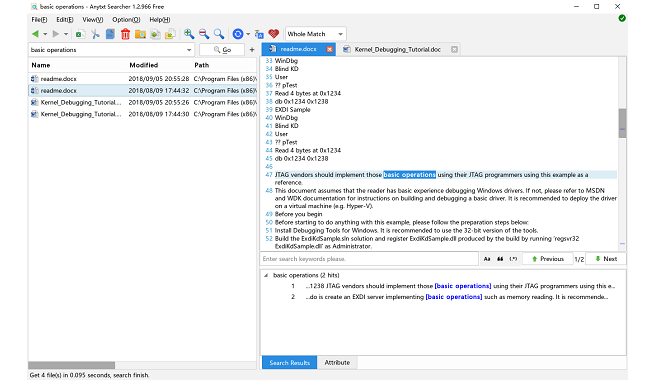Toggle the regex (.*) option
The width and height of the screenshot is (660, 380).
[x=513, y=259]
